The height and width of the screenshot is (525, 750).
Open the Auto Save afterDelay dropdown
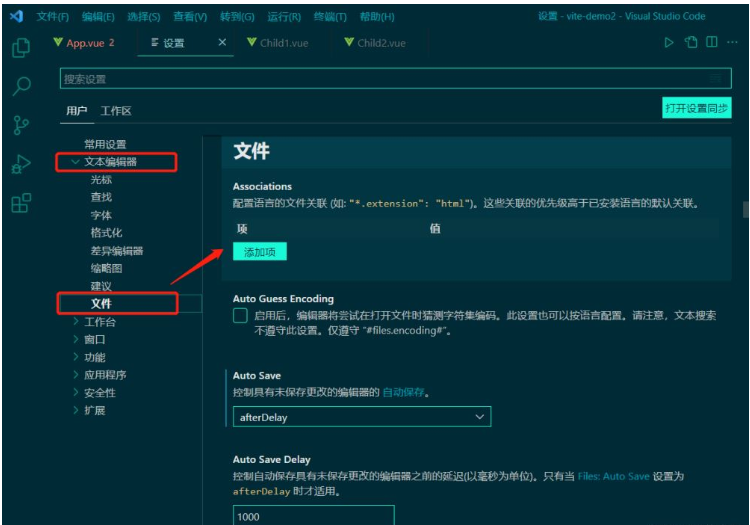(x=362, y=417)
